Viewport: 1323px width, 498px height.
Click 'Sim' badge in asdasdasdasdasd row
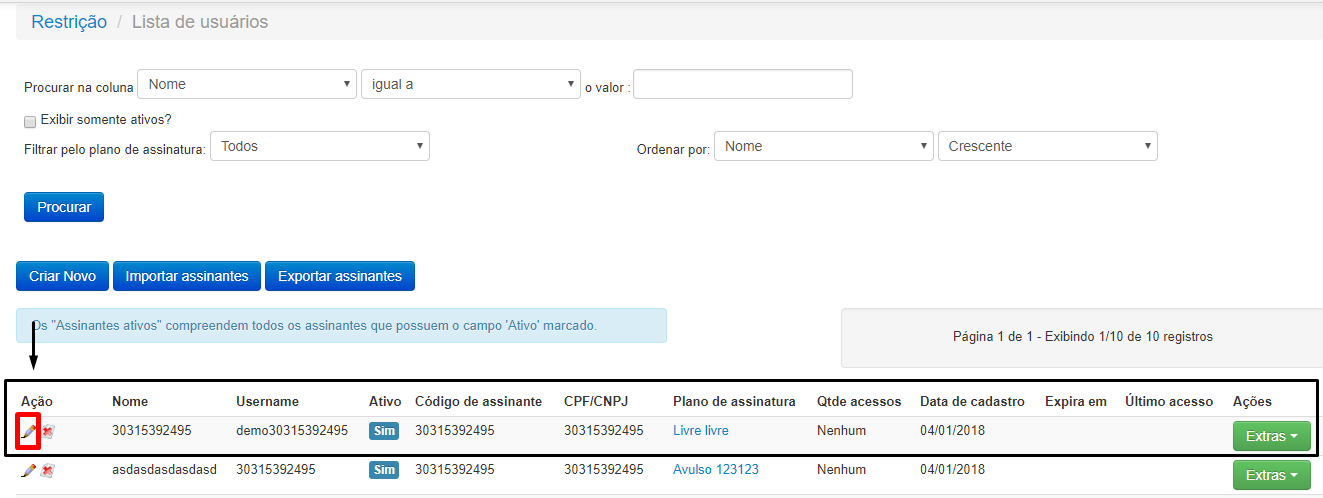(x=384, y=470)
